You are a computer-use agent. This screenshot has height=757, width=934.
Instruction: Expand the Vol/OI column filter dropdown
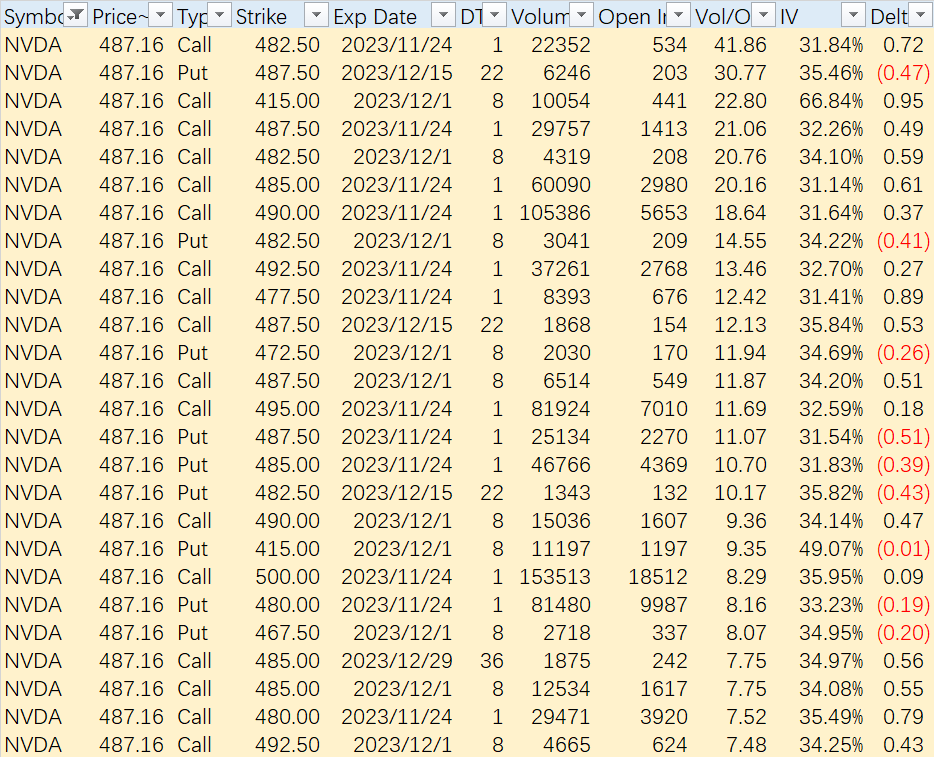763,15
